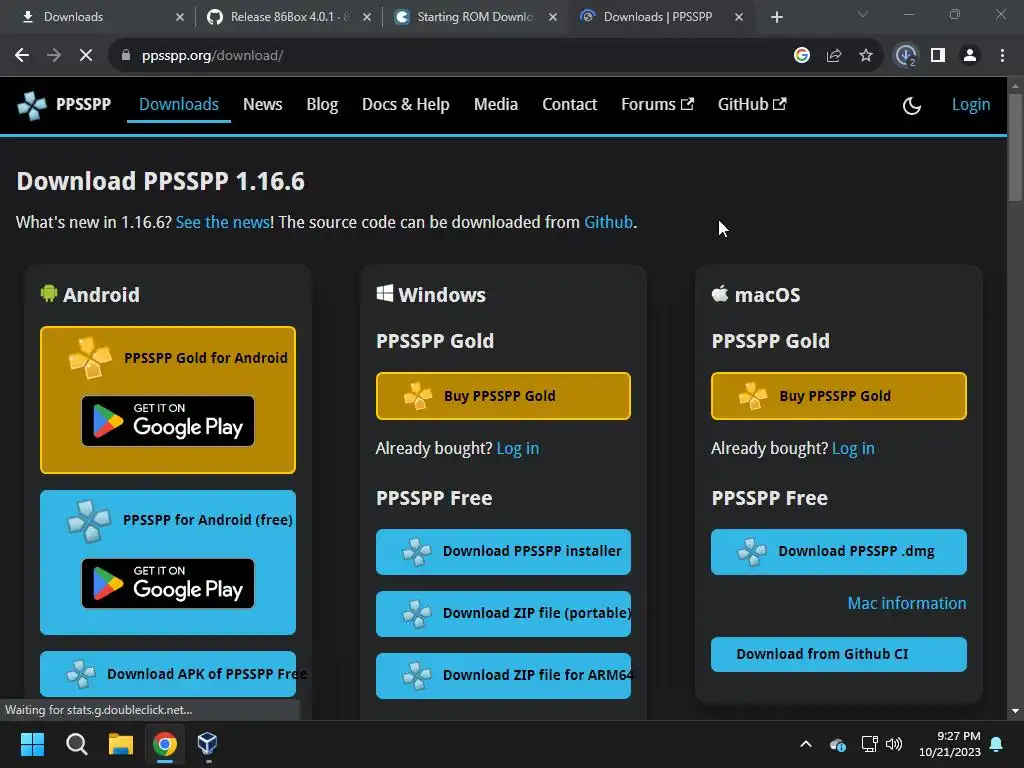This screenshot has height=768, width=1024.
Task: Open Chrome three-dot menu
Action: coord(1002,56)
